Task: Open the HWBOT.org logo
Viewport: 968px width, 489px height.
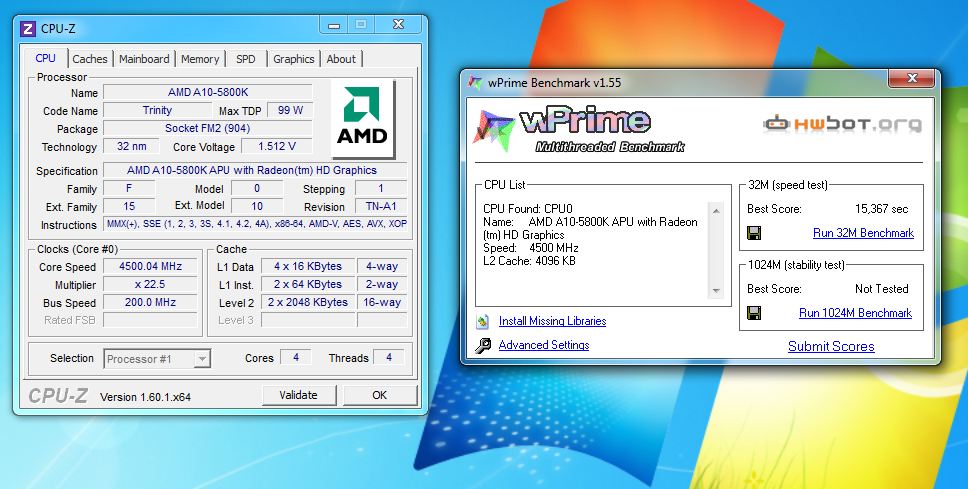Action: tap(843, 123)
